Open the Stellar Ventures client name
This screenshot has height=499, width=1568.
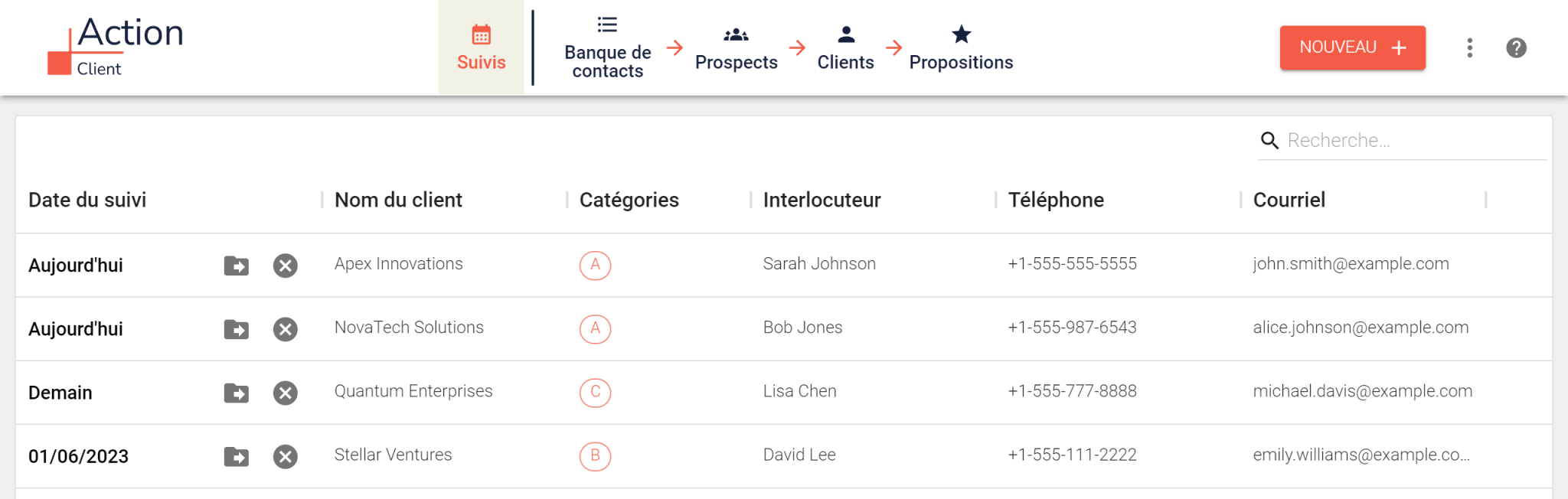(x=393, y=455)
